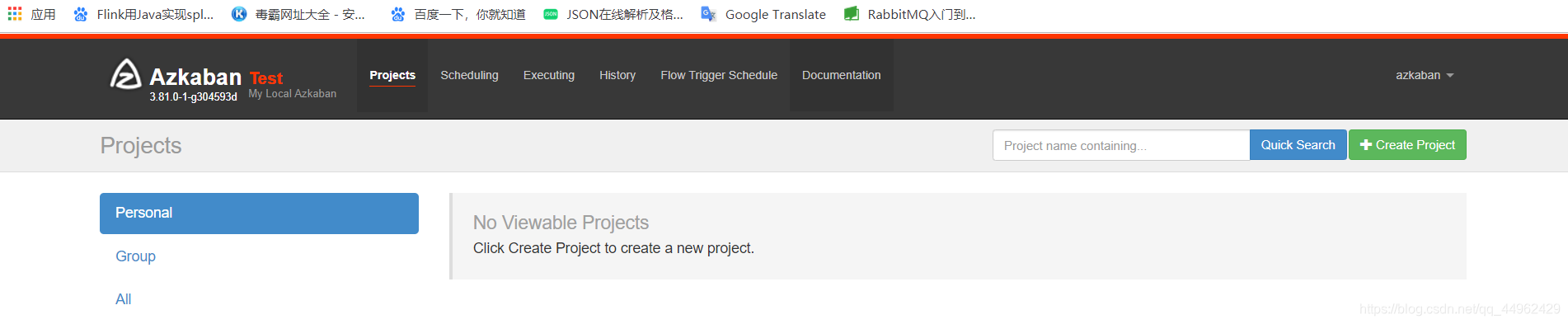The width and height of the screenshot is (1568, 324).
Task: Select the Group projects filter
Action: tap(259, 256)
